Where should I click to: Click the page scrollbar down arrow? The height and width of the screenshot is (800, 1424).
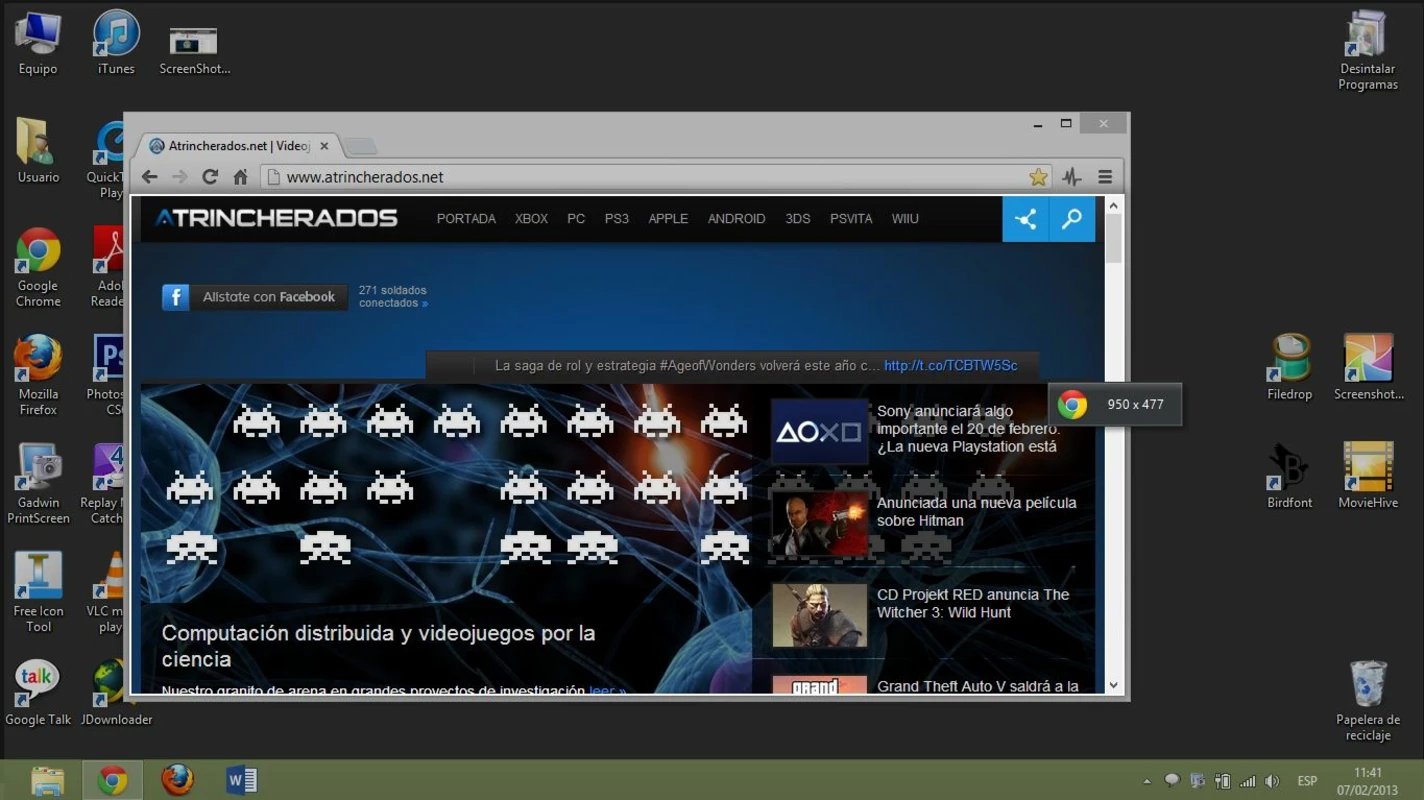(1114, 686)
